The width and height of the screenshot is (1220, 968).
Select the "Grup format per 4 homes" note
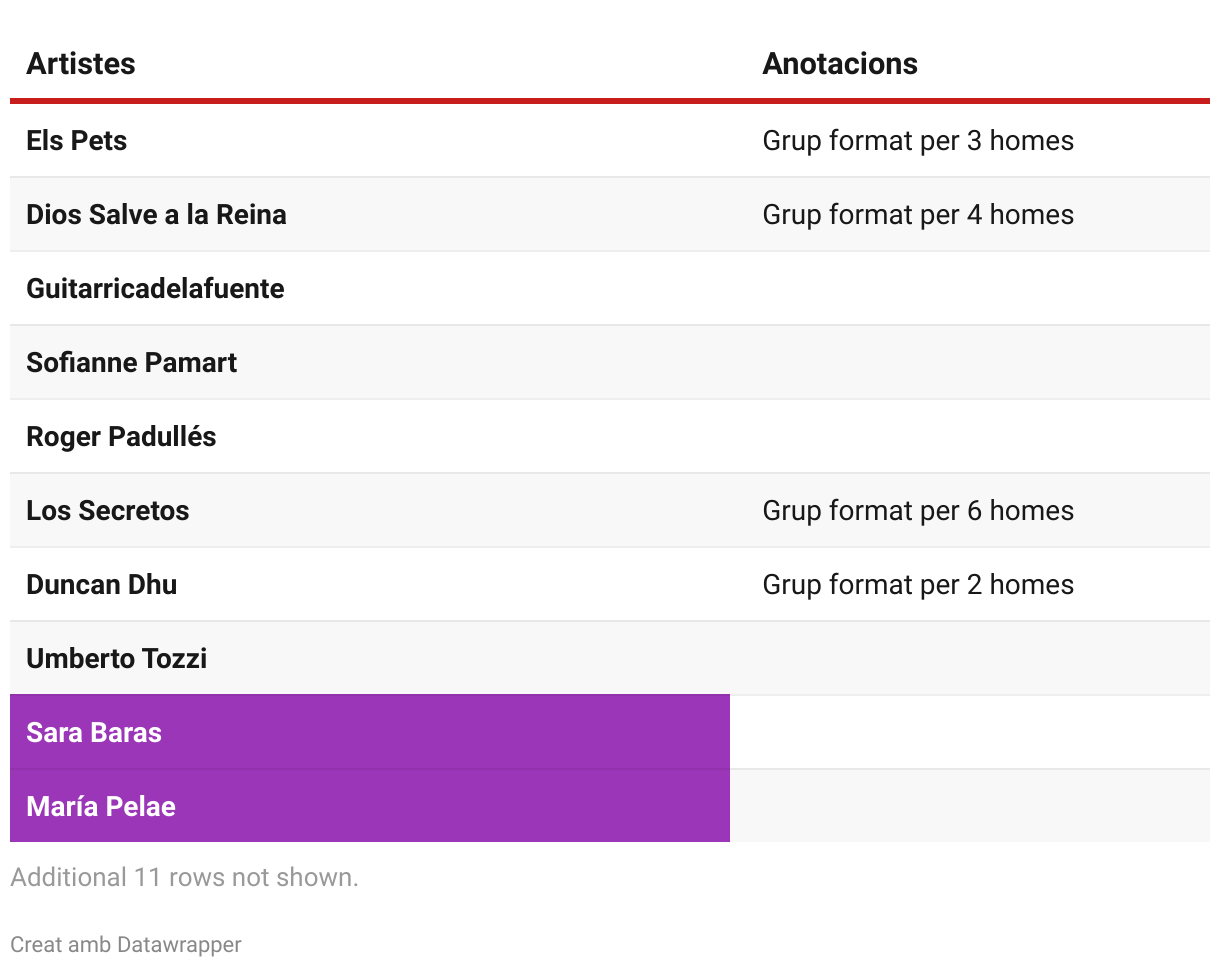pyautogui.click(x=918, y=215)
